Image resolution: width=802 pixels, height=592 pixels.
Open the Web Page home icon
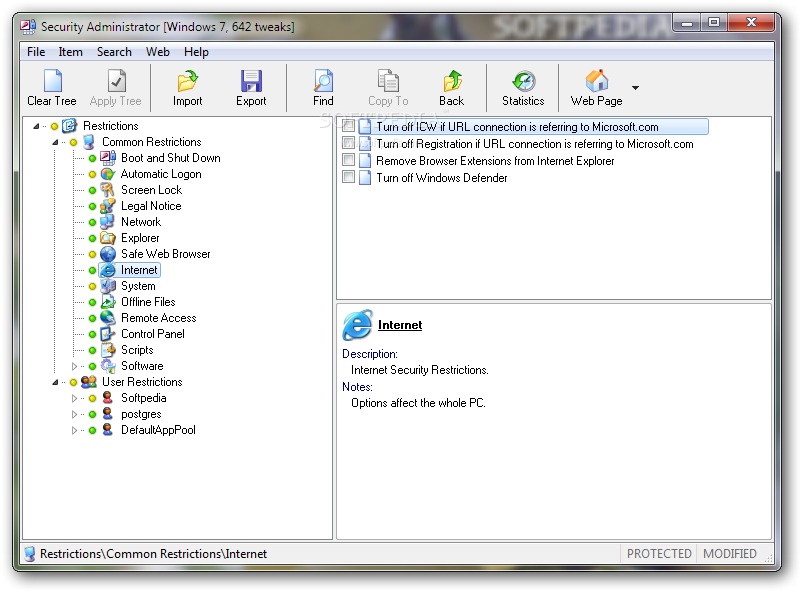point(596,81)
